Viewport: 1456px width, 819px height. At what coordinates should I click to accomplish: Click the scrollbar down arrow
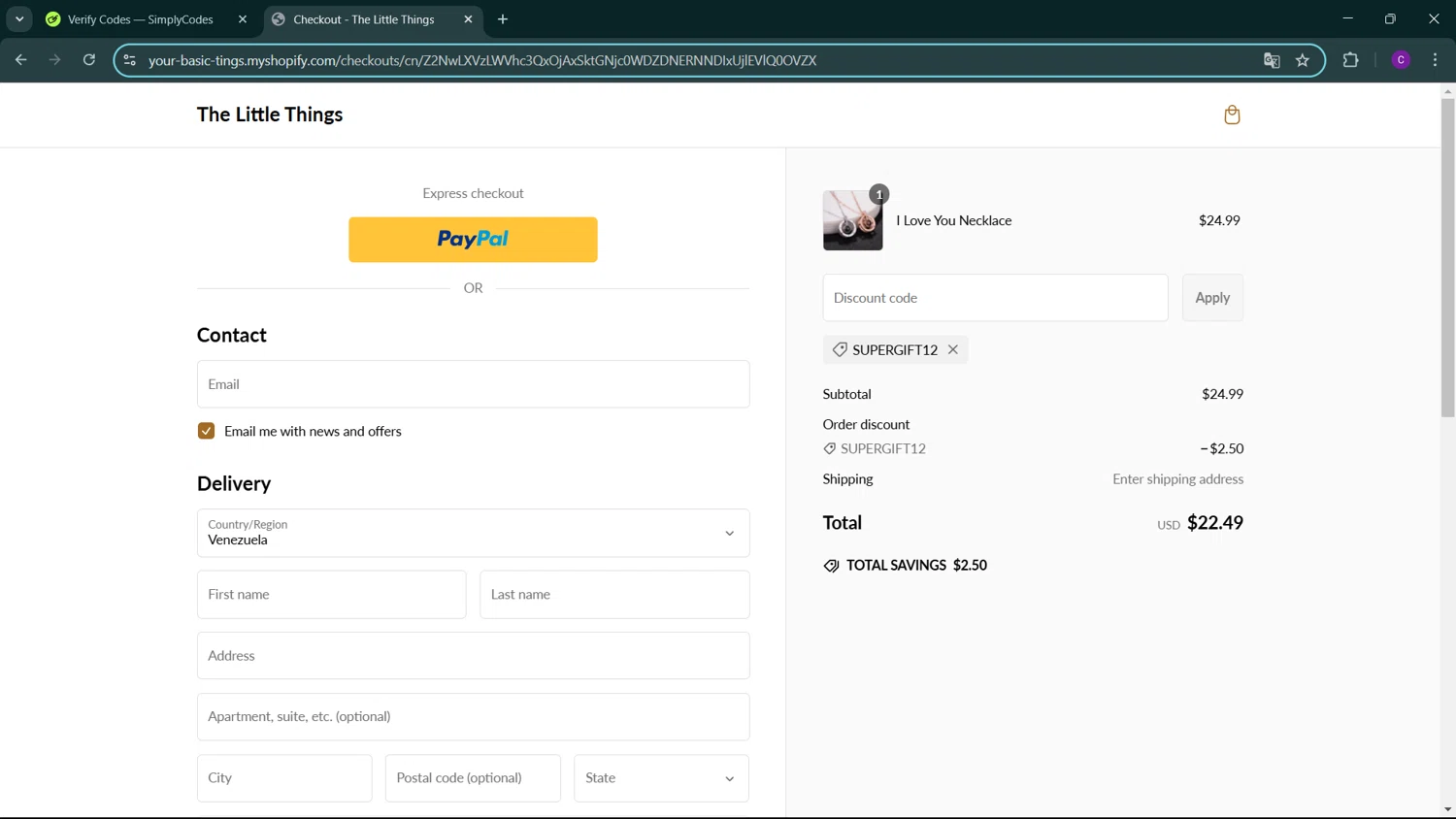[1447, 809]
